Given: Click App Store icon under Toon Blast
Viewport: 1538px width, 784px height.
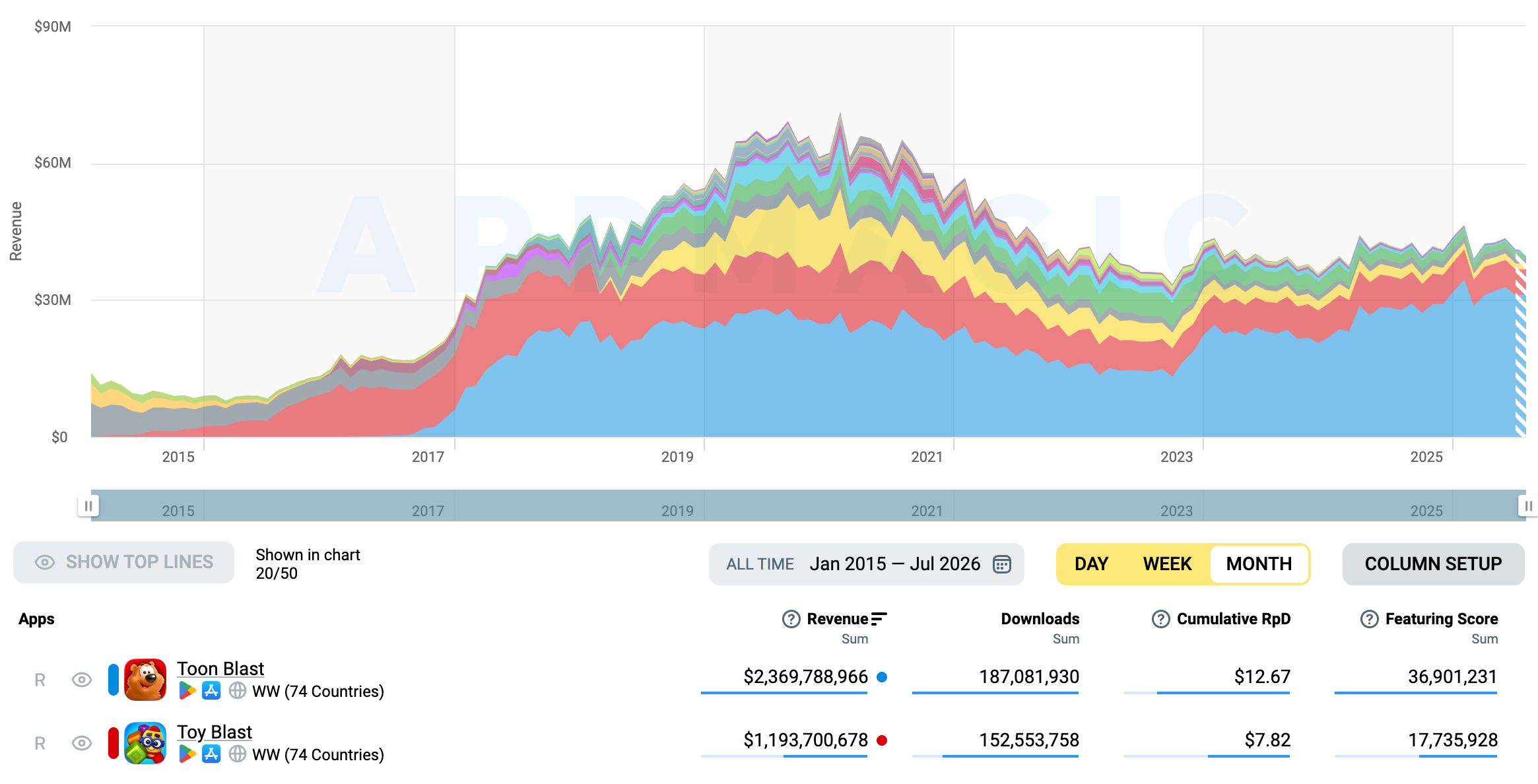Looking at the screenshot, I should pyautogui.click(x=211, y=691).
